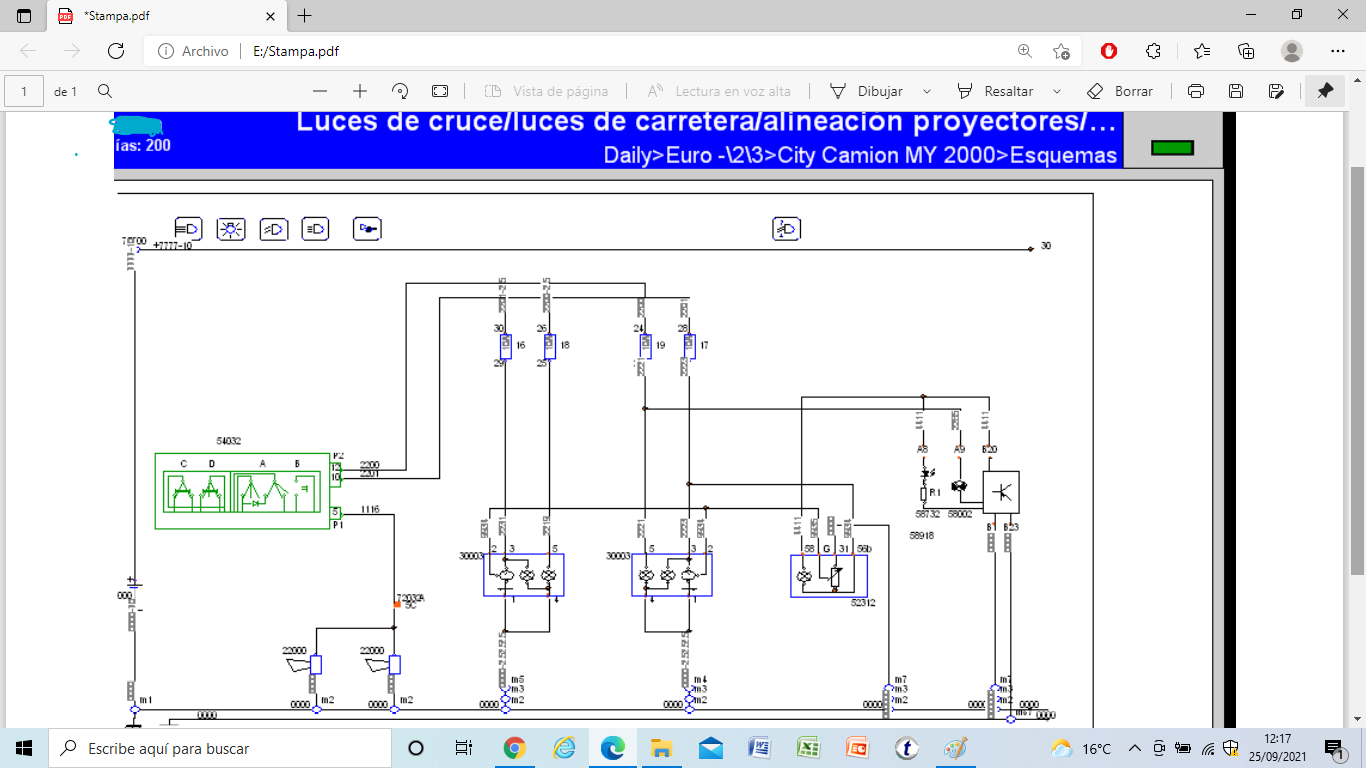
Task: Click the PDF page number field
Action: tap(25, 91)
